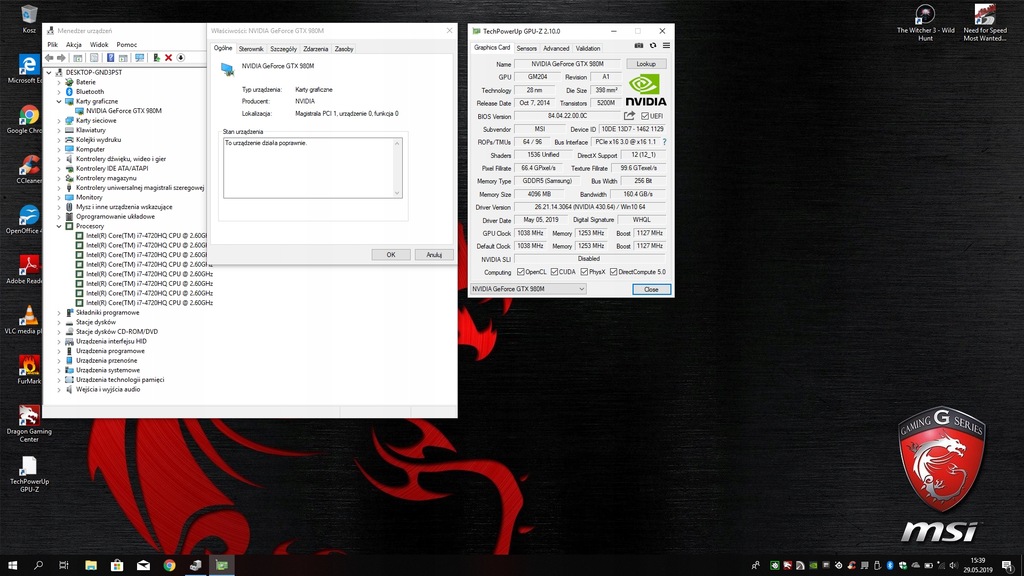
Task: Collapse the Procesory category
Action: [59, 226]
